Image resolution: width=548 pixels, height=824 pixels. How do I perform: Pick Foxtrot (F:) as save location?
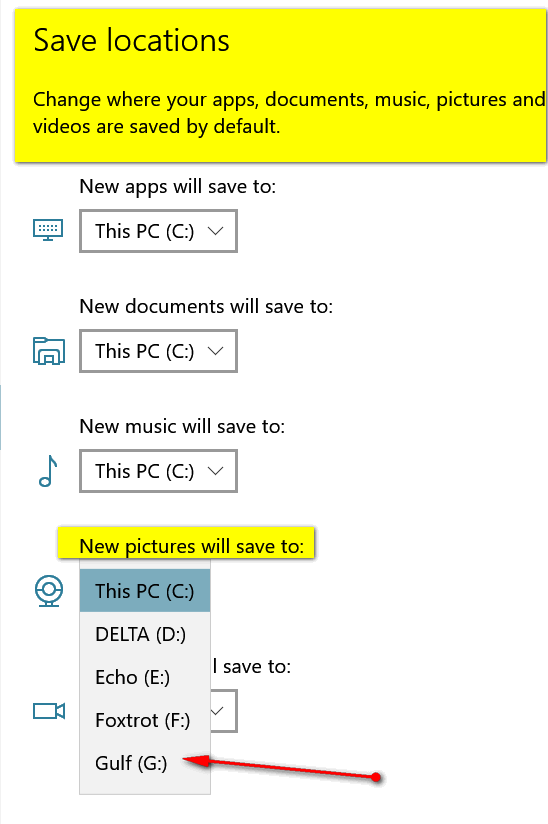tap(145, 720)
